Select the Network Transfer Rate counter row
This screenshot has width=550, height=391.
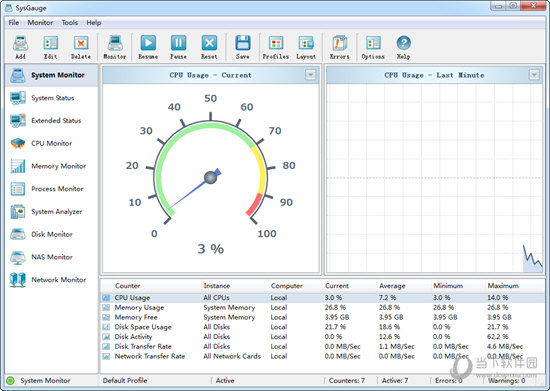(x=323, y=356)
